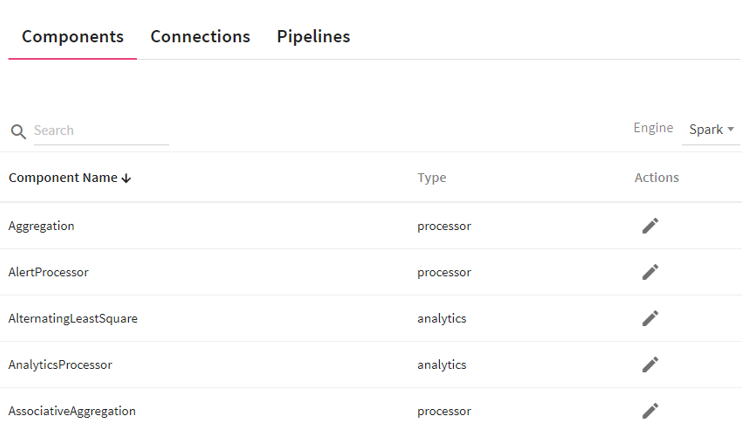
Task: Click edit pencil for AnalyticsProcessor
Action: pyautogui.click(x=650, y=364)
